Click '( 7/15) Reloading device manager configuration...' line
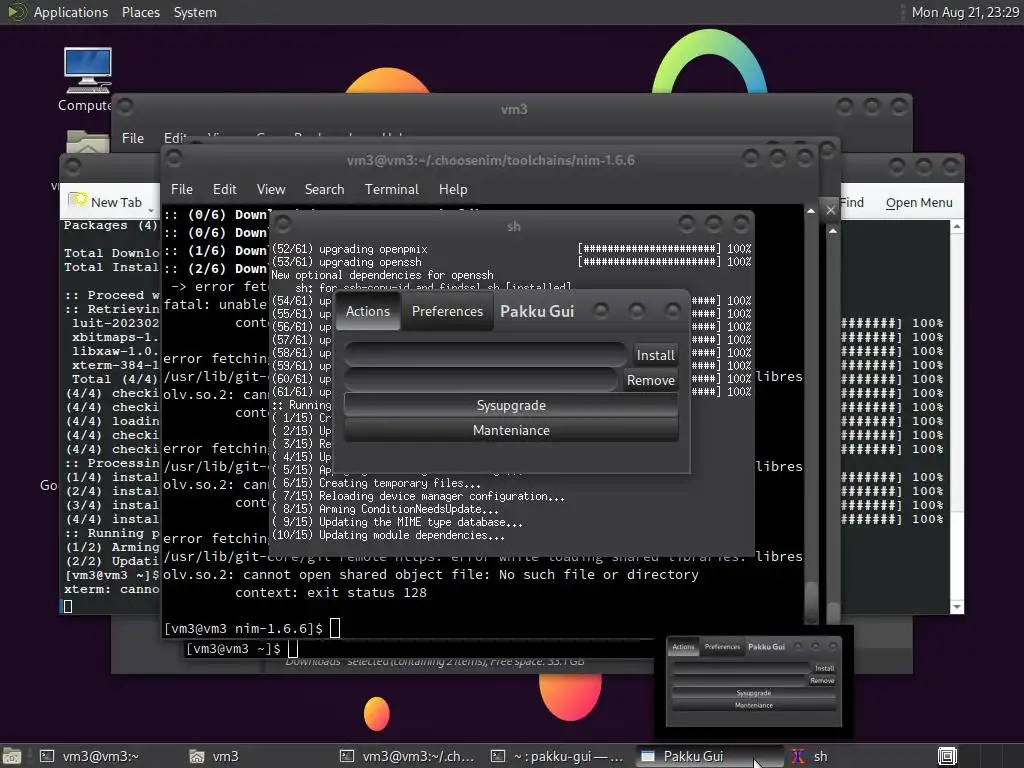The image size is (1024, 768). pos(418,496)
